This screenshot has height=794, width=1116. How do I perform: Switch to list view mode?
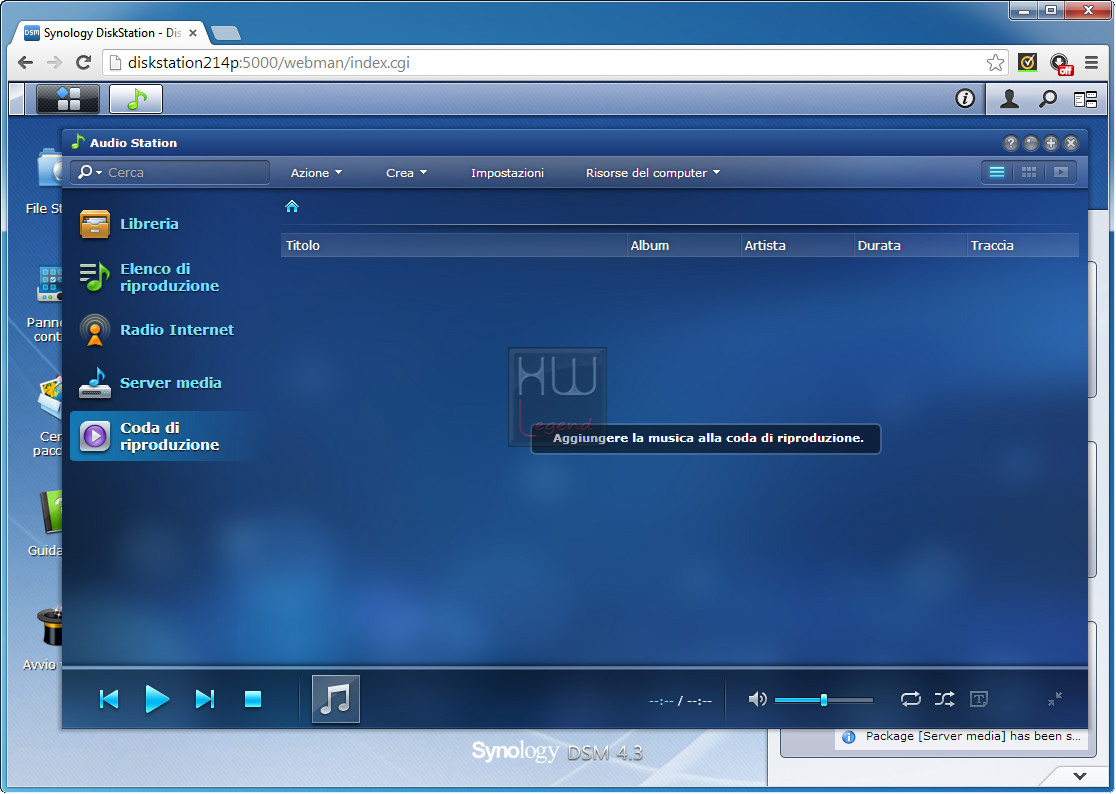(996, 172)
